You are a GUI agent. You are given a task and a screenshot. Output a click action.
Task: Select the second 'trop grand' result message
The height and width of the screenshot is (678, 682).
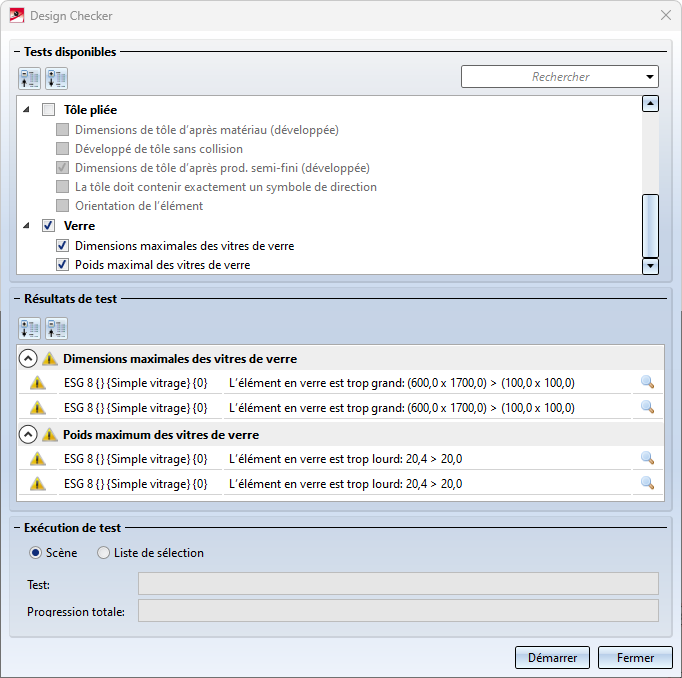click(402, 407)
